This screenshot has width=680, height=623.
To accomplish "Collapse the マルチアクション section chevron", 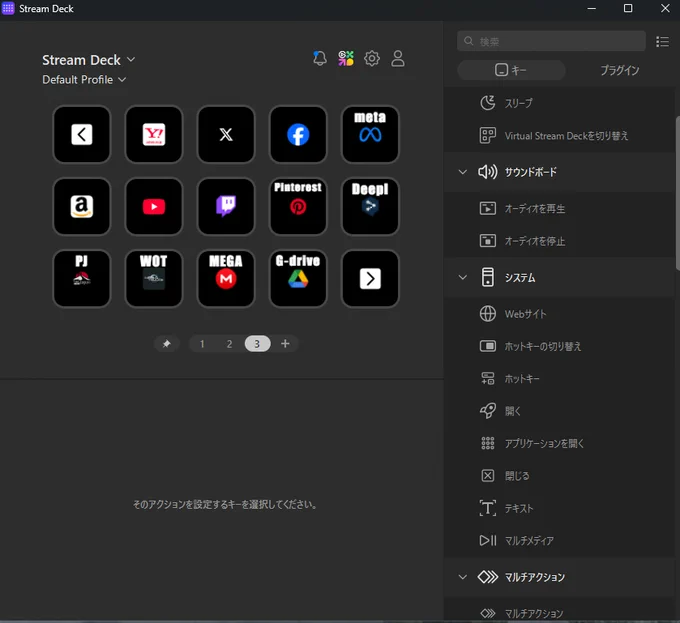I will coord(463,577).
